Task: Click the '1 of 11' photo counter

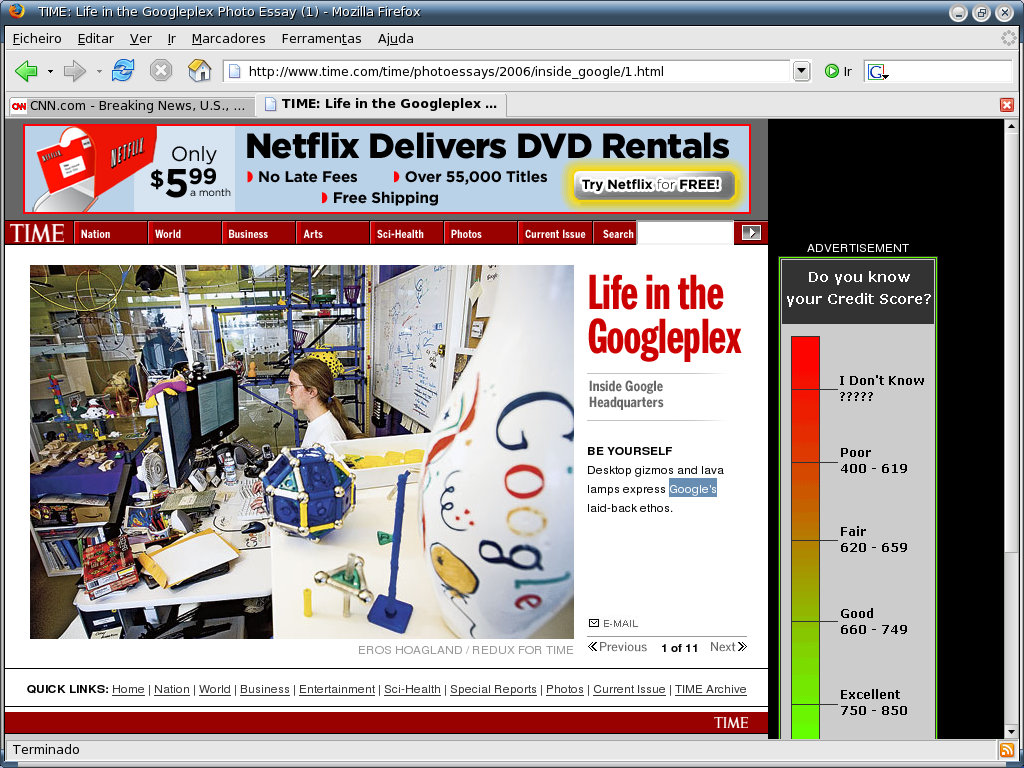Action: [x=679, y=648]
